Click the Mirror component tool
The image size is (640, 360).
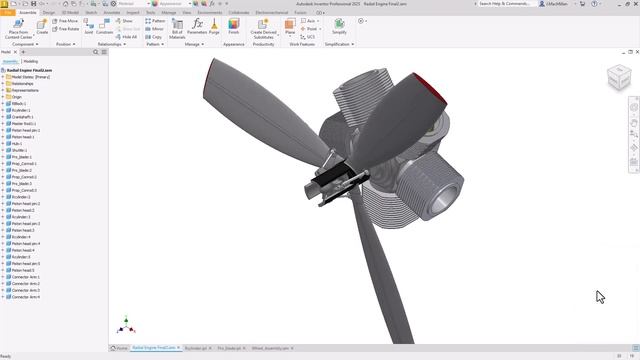[154, 29]
